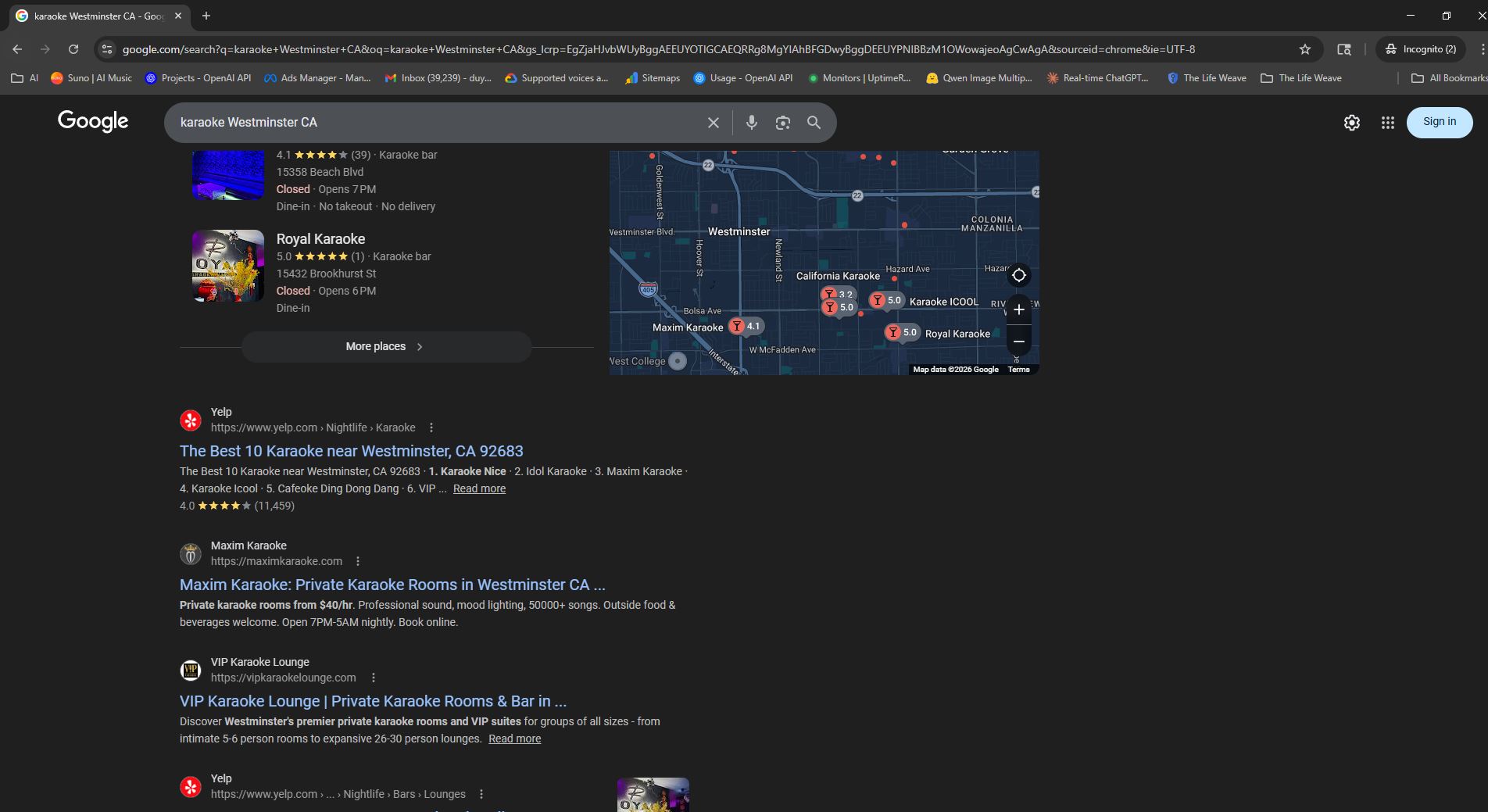Click the Royal Karaoke listing thumbnail
The image size is (1488, 812).
[x=228, y=266]
